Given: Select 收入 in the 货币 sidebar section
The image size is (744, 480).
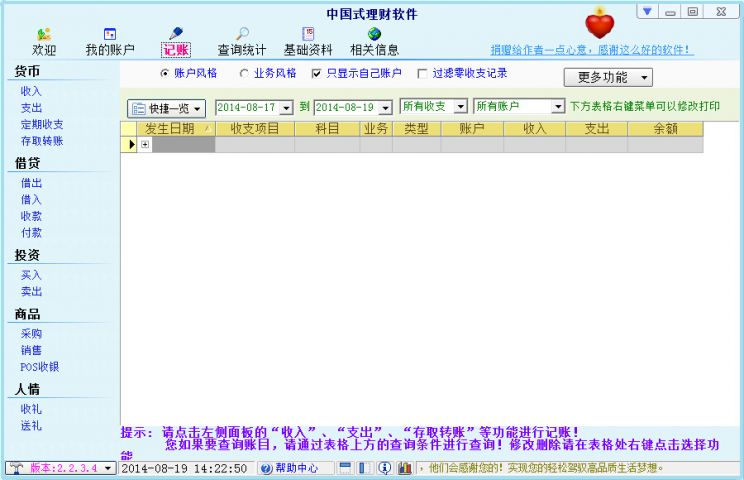Looking at the screenshot, I should coord(31,91).
